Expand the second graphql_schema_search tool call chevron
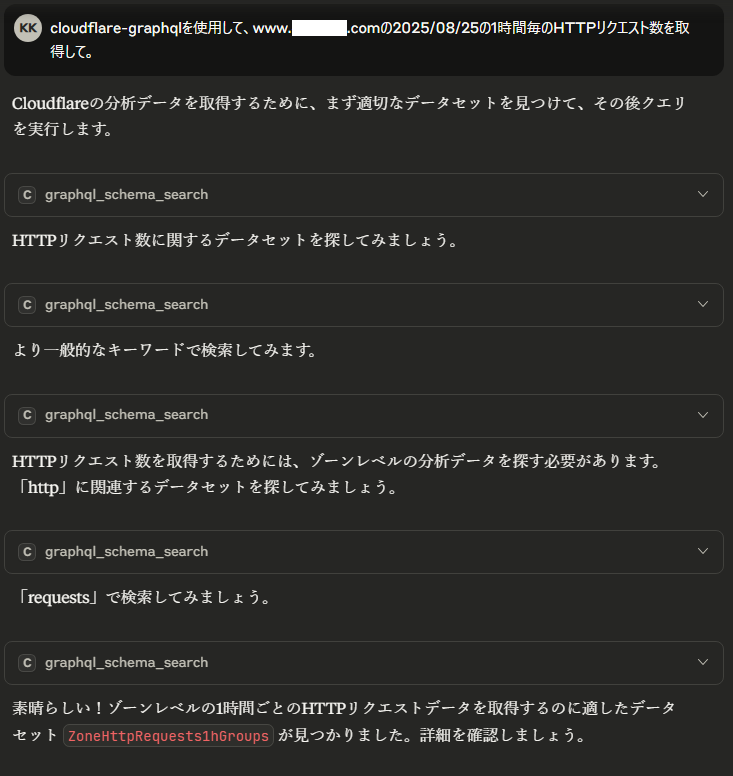 click(702, 305)
